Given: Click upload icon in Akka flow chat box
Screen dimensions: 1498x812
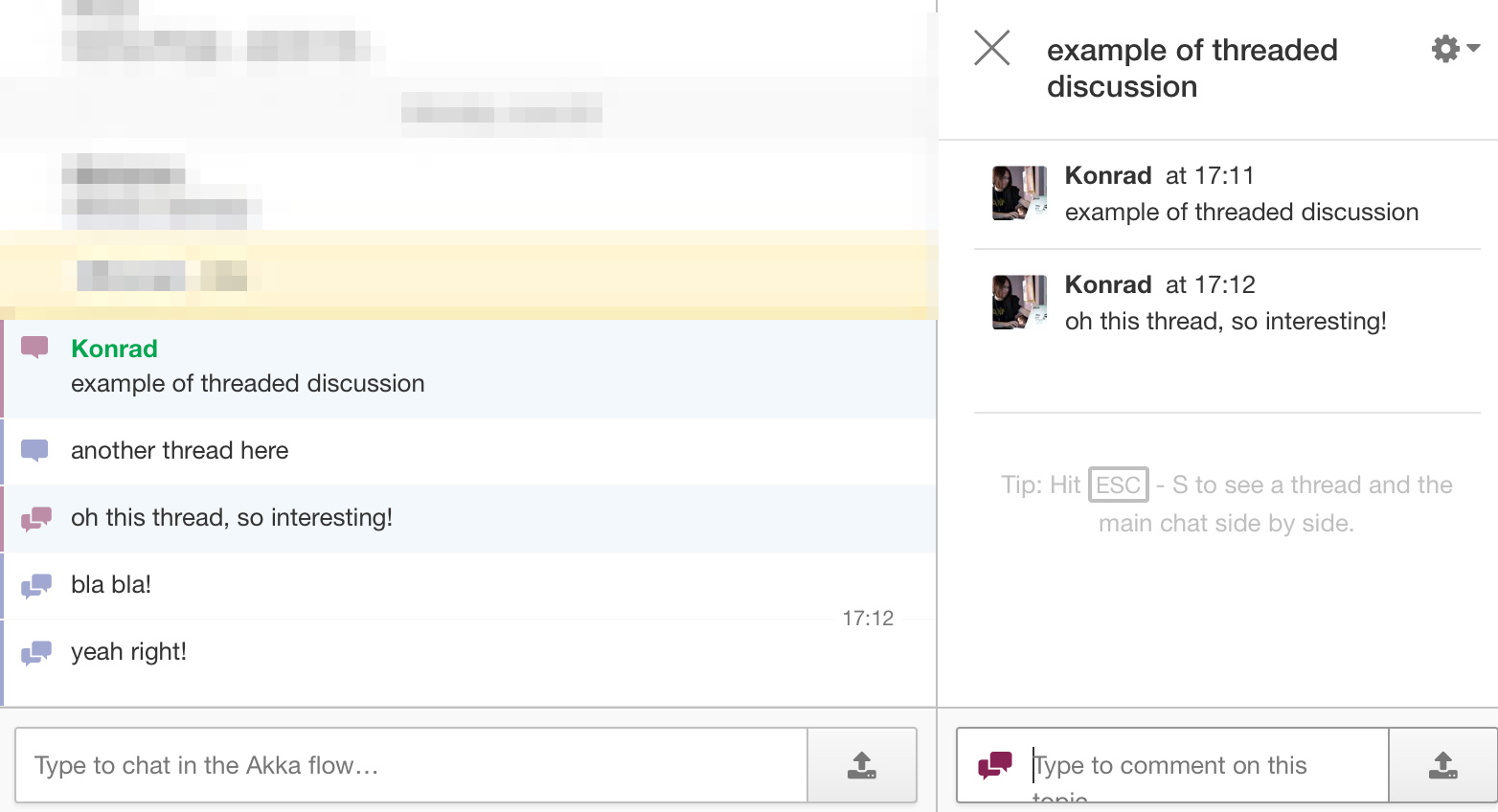Looking at the screenshot, I should [862, 765].
